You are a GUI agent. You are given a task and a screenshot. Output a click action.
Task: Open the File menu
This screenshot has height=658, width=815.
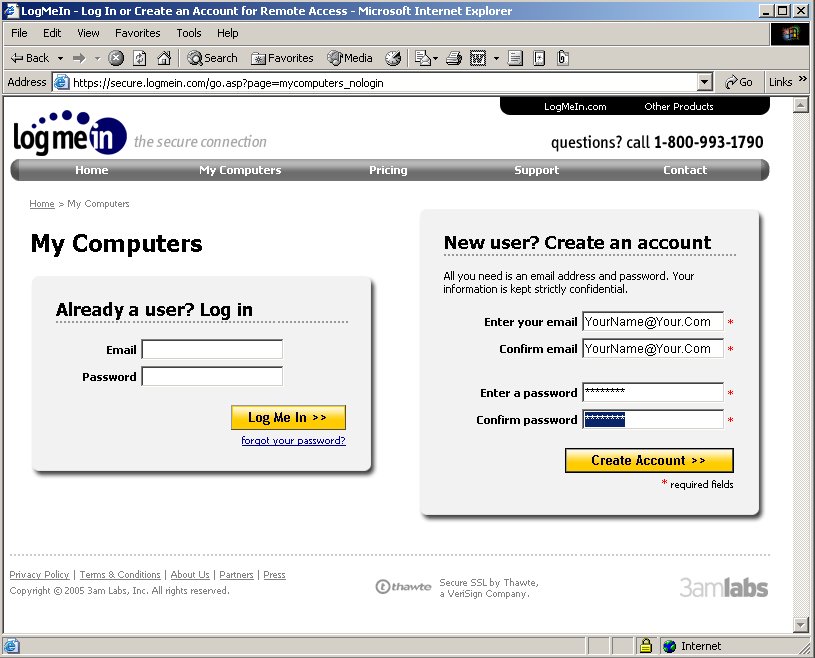(x=19, y=33)
